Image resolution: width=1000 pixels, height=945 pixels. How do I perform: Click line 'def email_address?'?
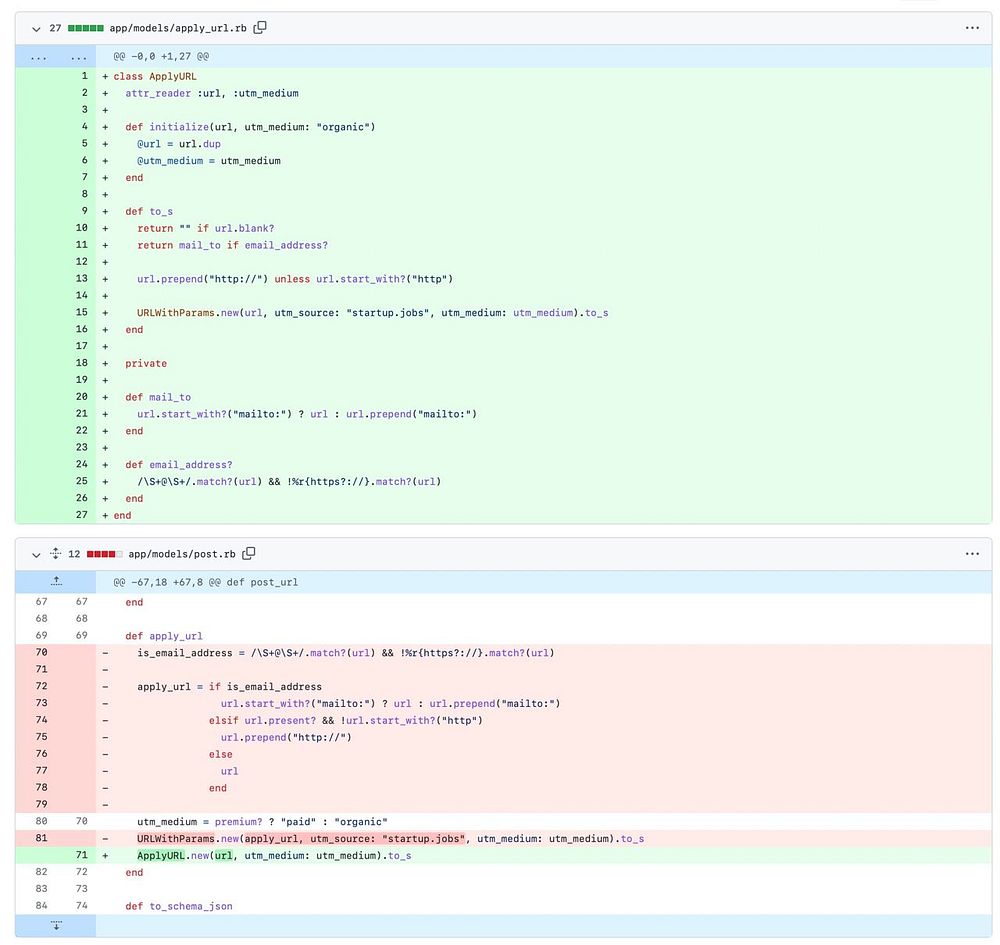coord(179,465)
